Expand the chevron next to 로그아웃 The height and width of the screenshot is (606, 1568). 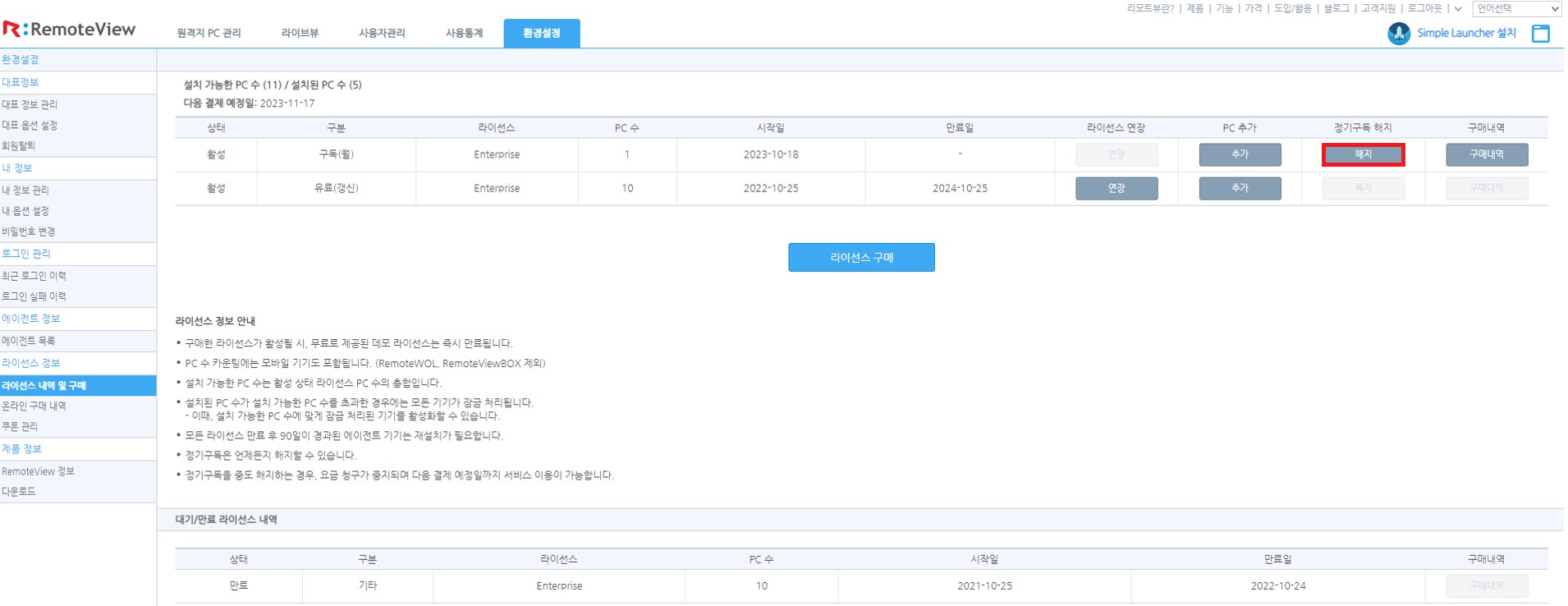[x=1458, y=9]
